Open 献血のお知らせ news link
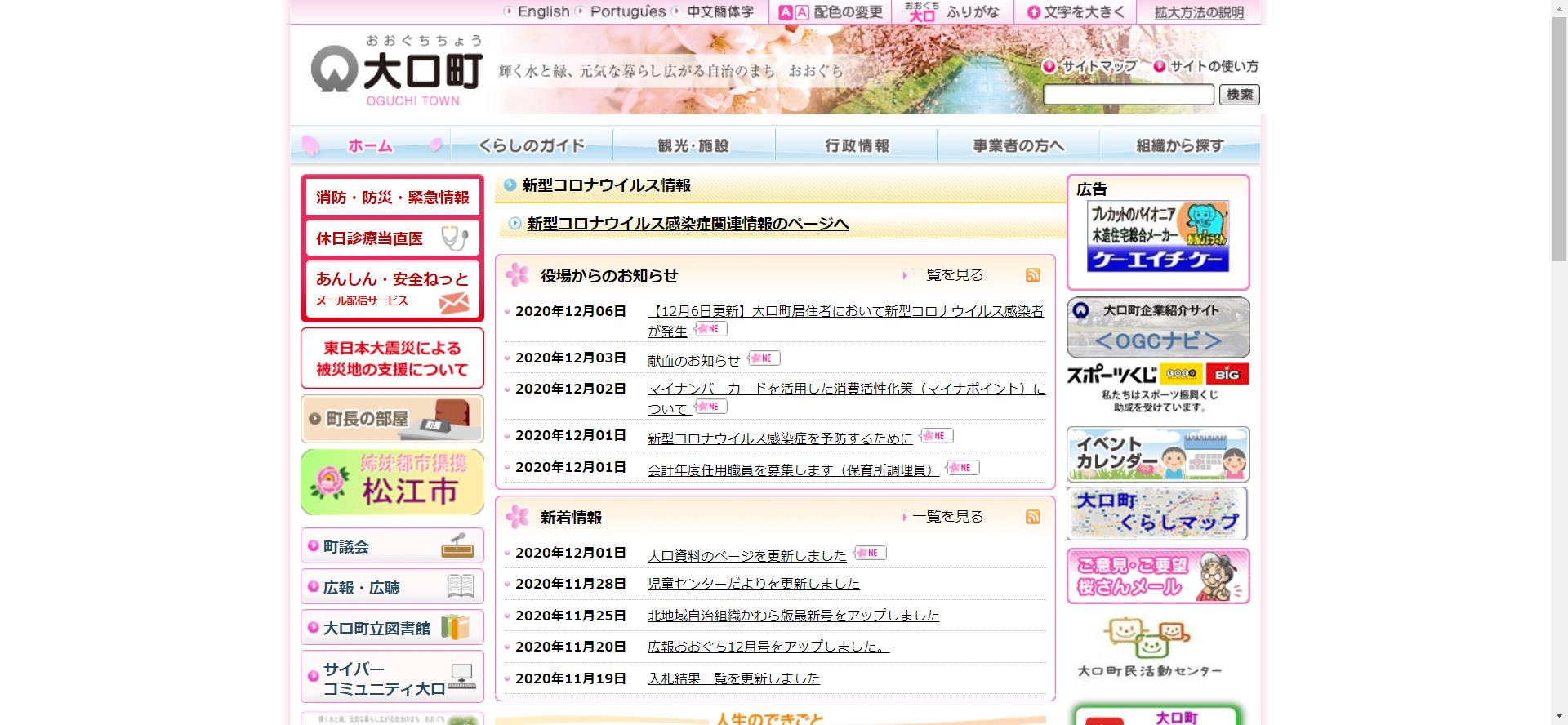 (693, 360)
